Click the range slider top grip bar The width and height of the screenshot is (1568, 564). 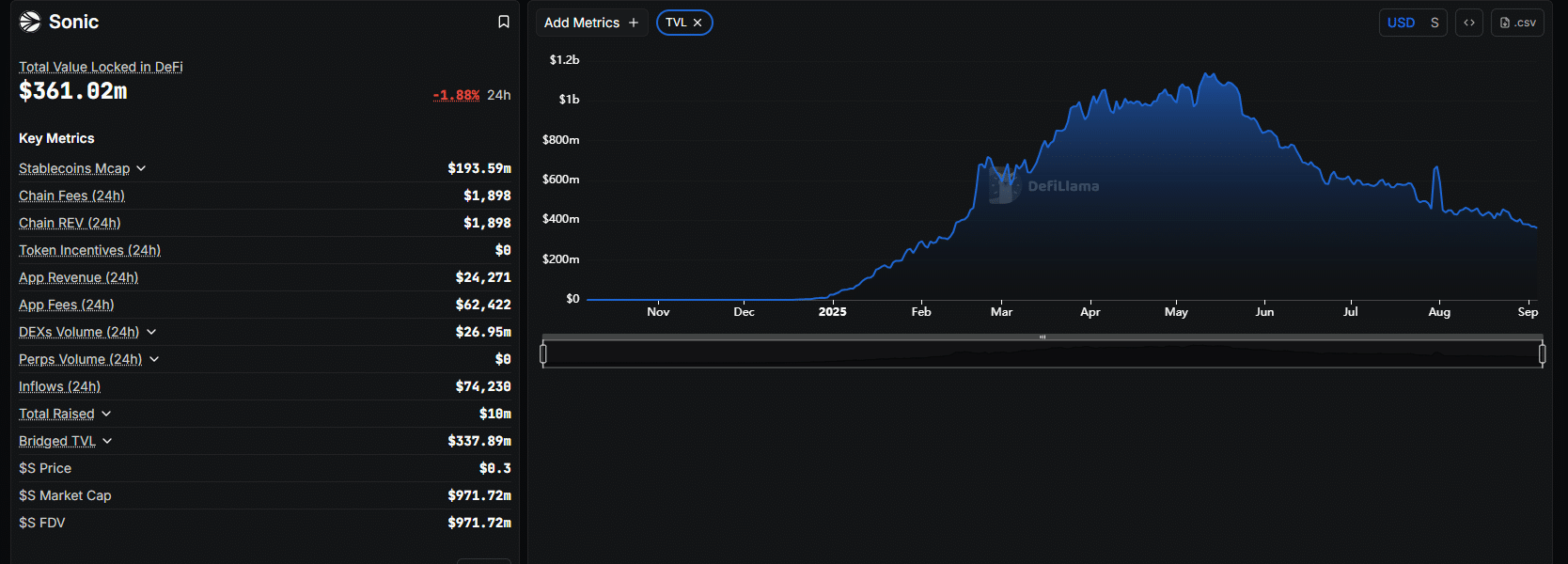pyautogui.click(x=1043, y=337)
